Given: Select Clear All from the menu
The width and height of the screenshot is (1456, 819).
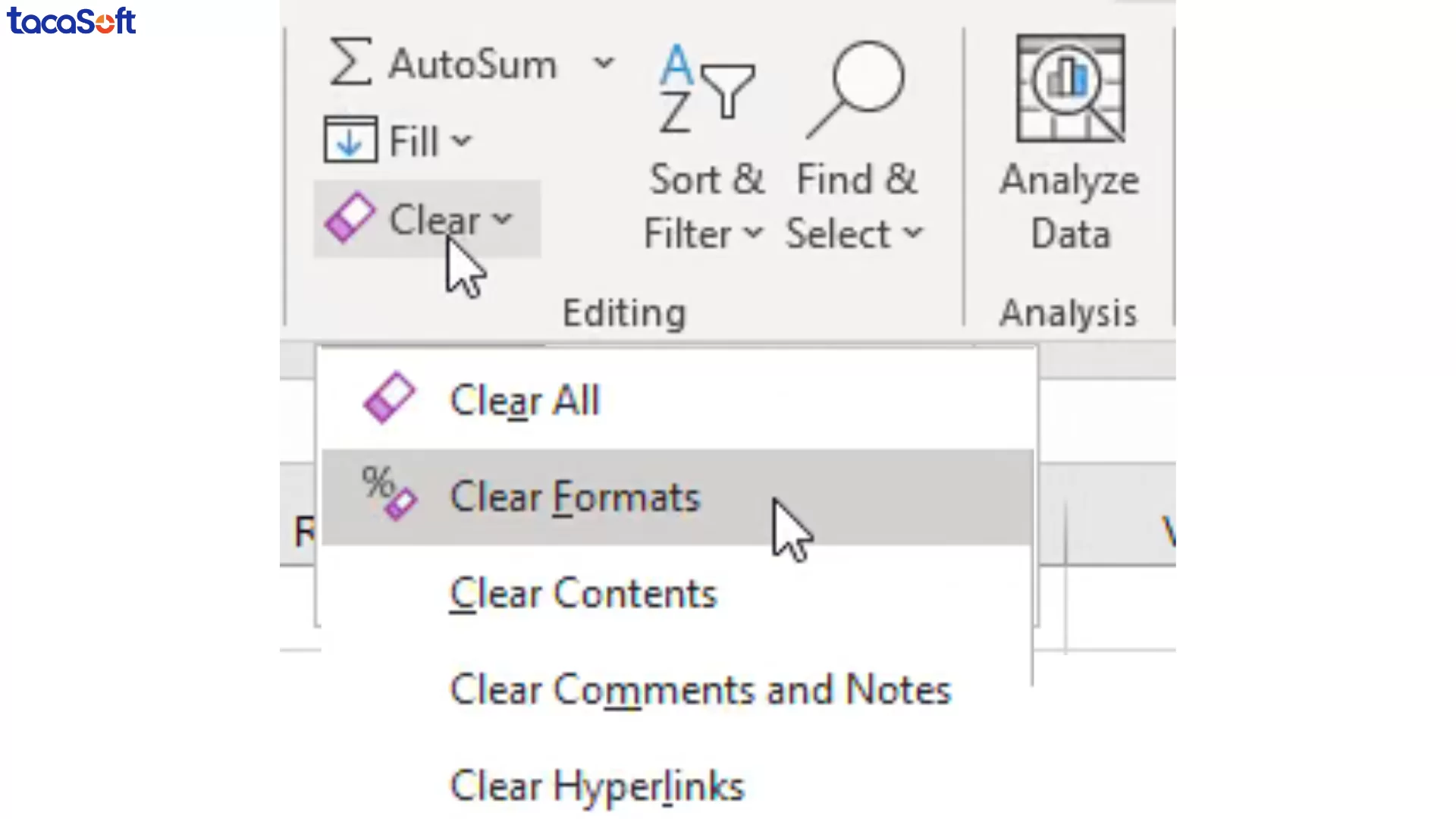Looking at the screenshot, I should 525,400.
